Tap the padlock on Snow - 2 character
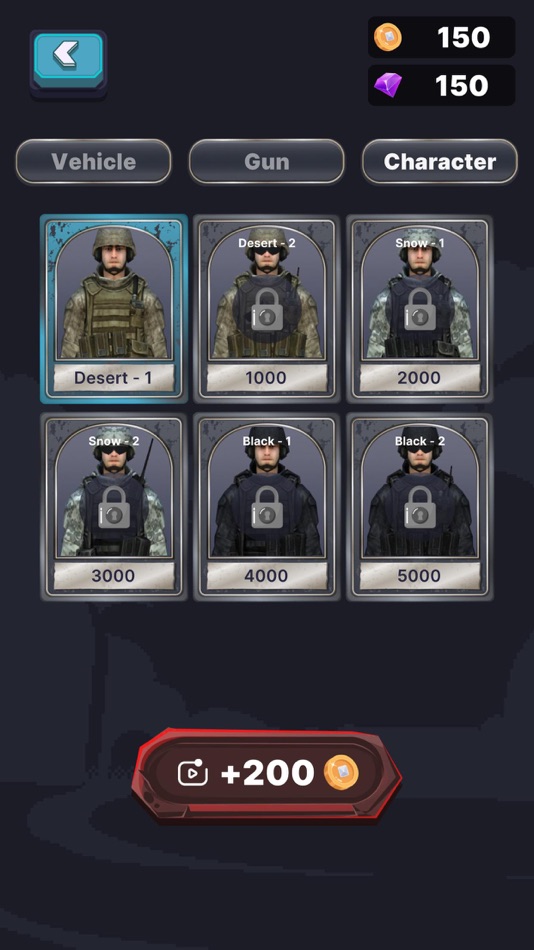The image size is (534, 950). (x=114, y=507)
